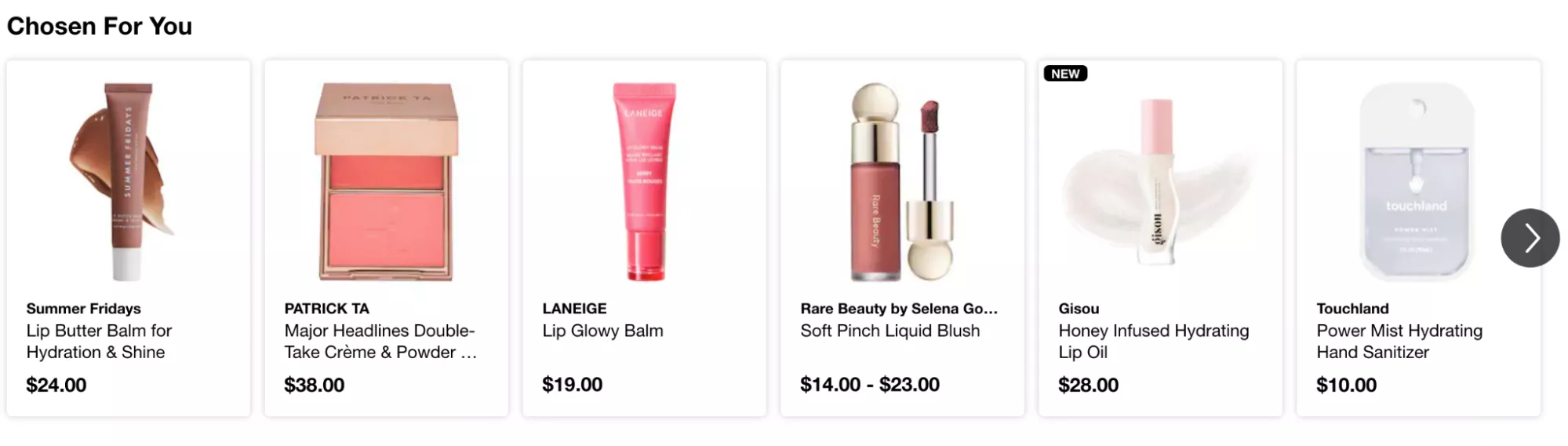The image size is (1568, 446).
Task: Open the Gisou lip oil product image
Action: click(x=1160, y=181)
